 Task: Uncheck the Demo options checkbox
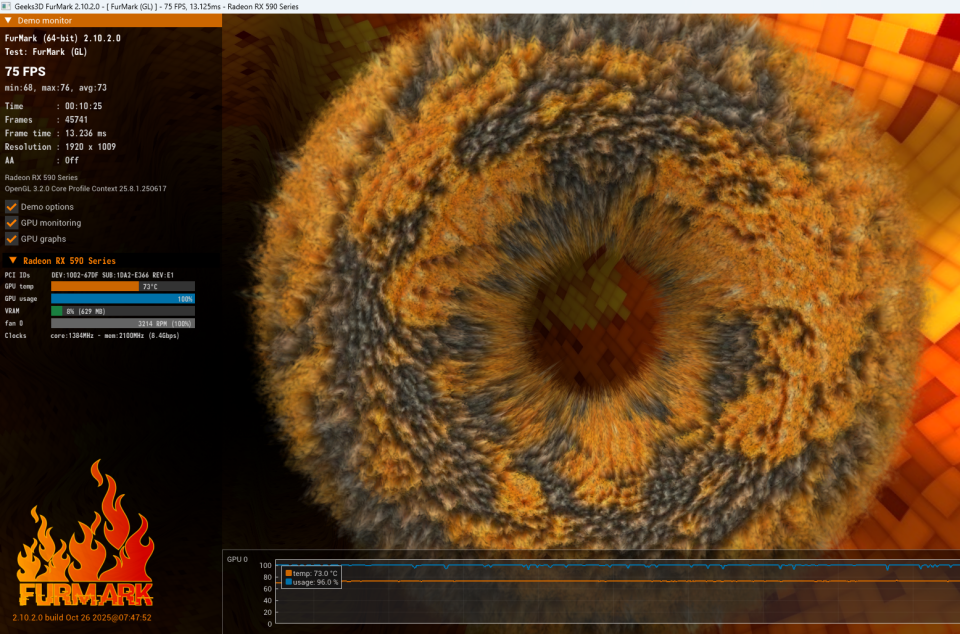(12, 207)
